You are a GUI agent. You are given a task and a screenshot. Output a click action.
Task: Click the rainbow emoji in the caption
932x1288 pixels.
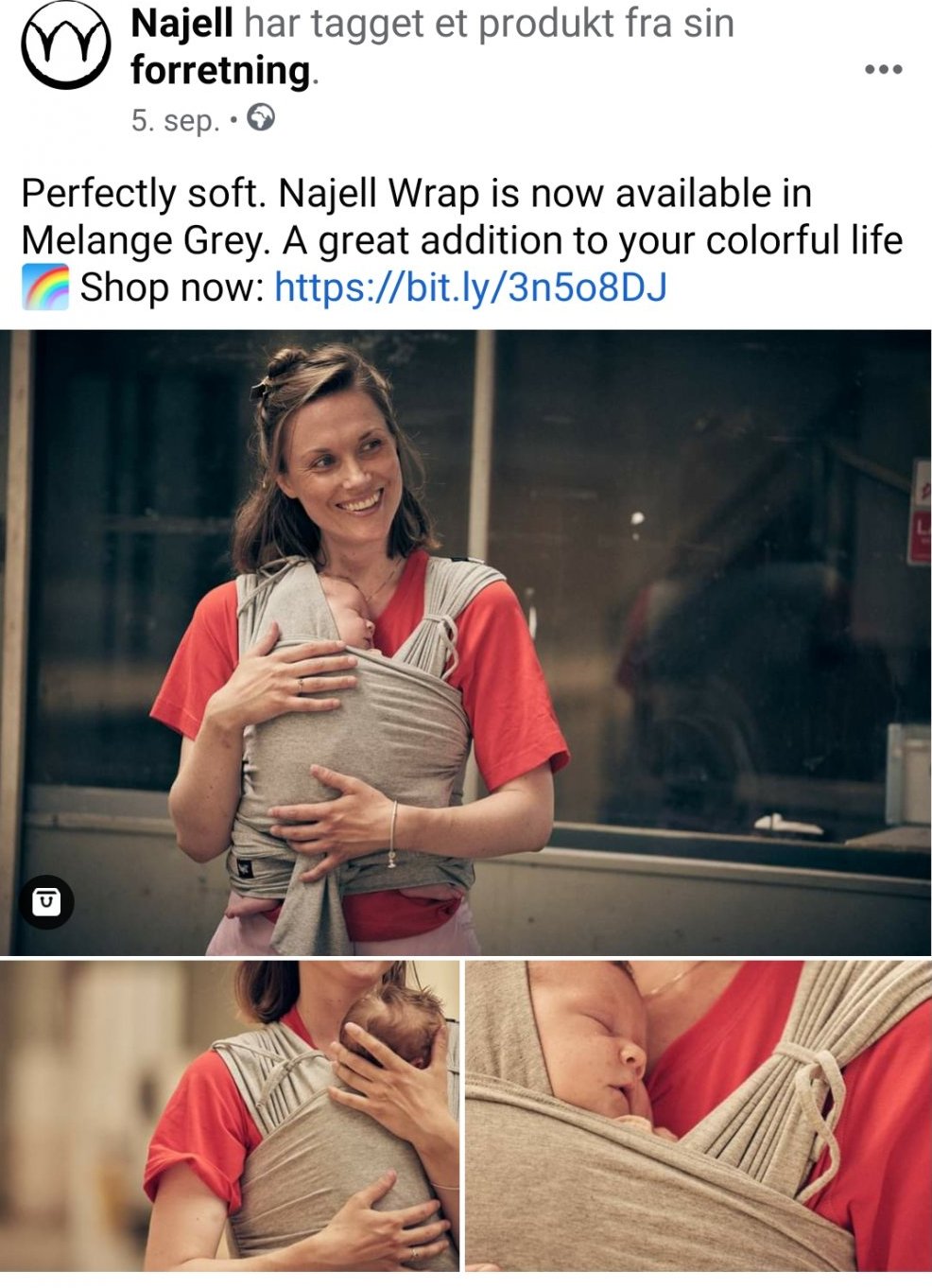pyautogui.click(x=45, y=287)
